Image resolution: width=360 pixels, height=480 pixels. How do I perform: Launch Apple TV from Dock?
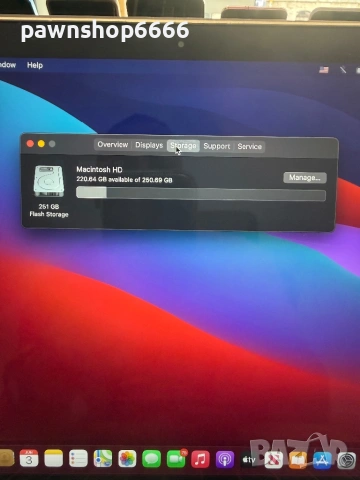pos(249,460)
